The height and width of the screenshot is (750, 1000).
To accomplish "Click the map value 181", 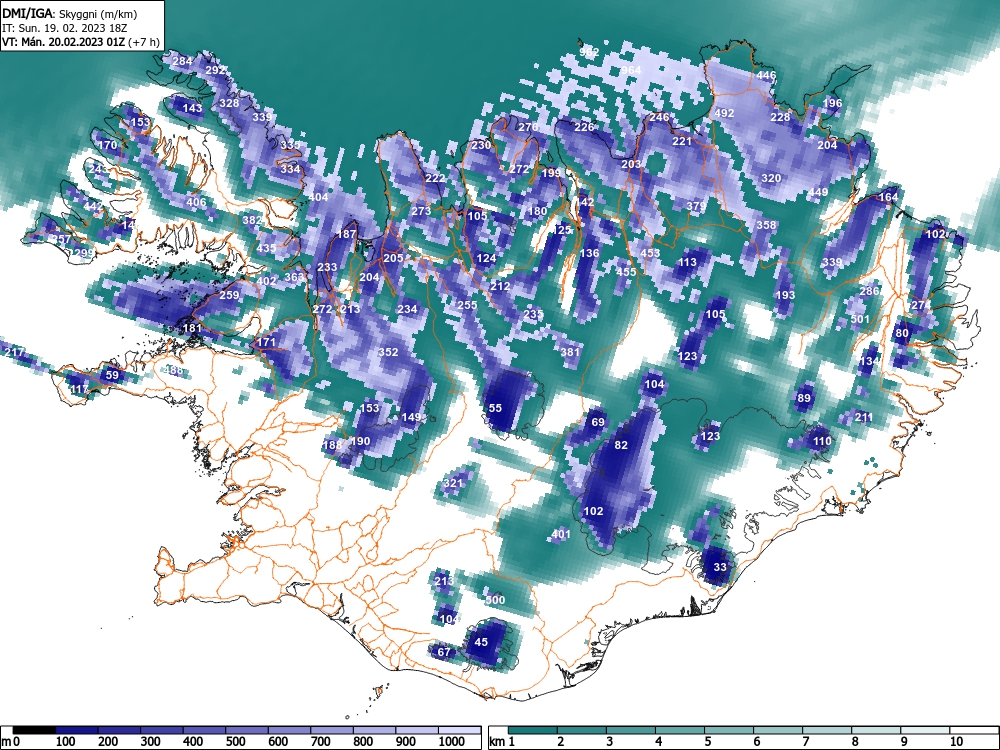I will pos(192,328).
